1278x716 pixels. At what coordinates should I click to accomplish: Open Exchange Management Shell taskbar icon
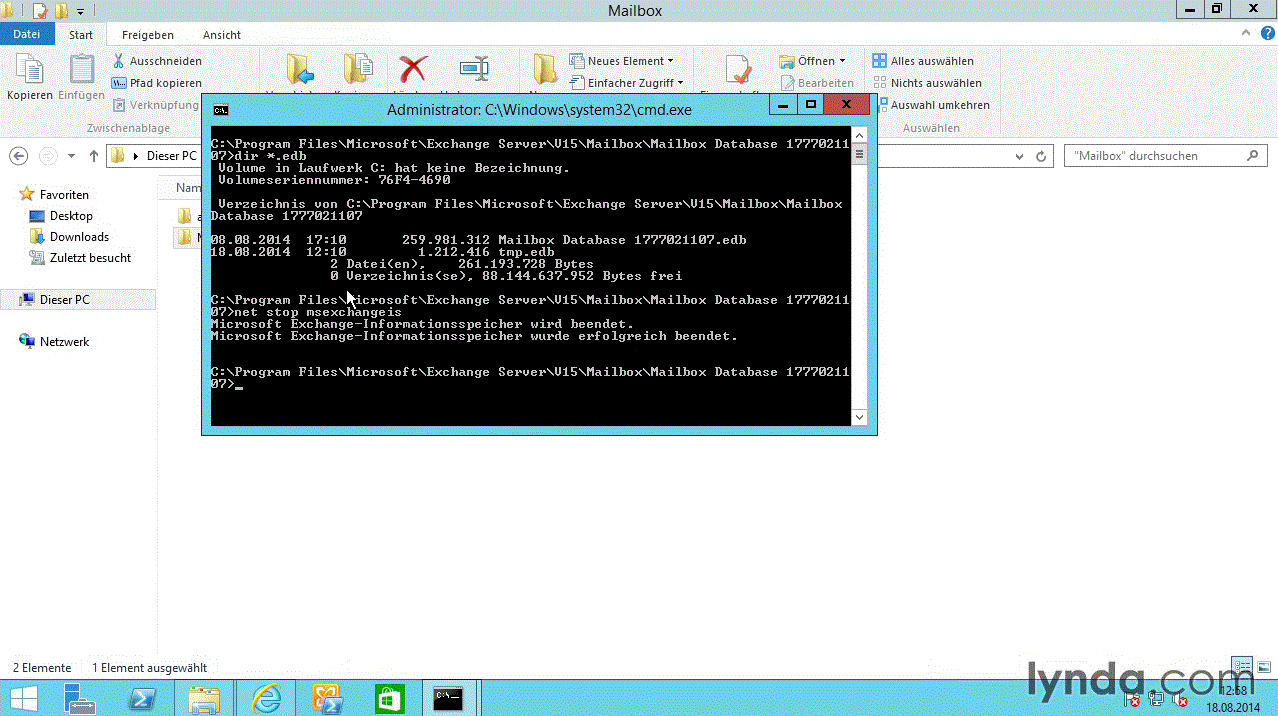pos(329,699)
